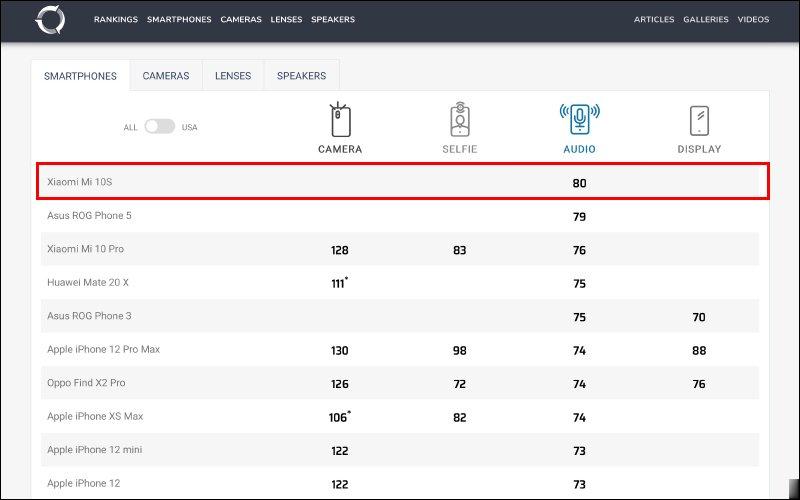Open the Huawei Mate 20 X entry
Viewport: 800px width, 500px height.
tap(88, 282)
